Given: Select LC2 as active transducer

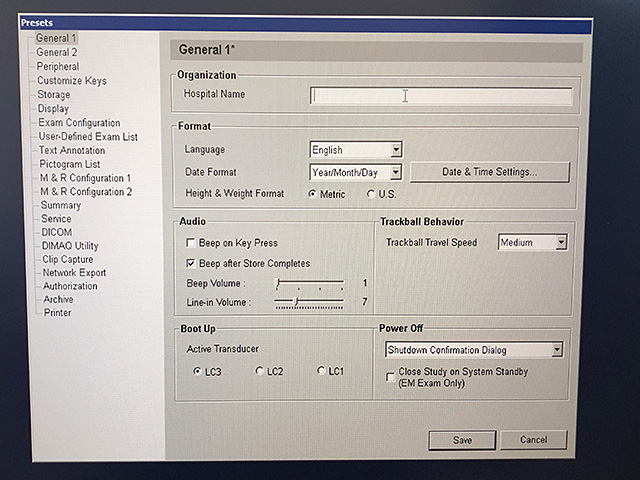Looking at the screenshot, I should click(x=259, y=371).
